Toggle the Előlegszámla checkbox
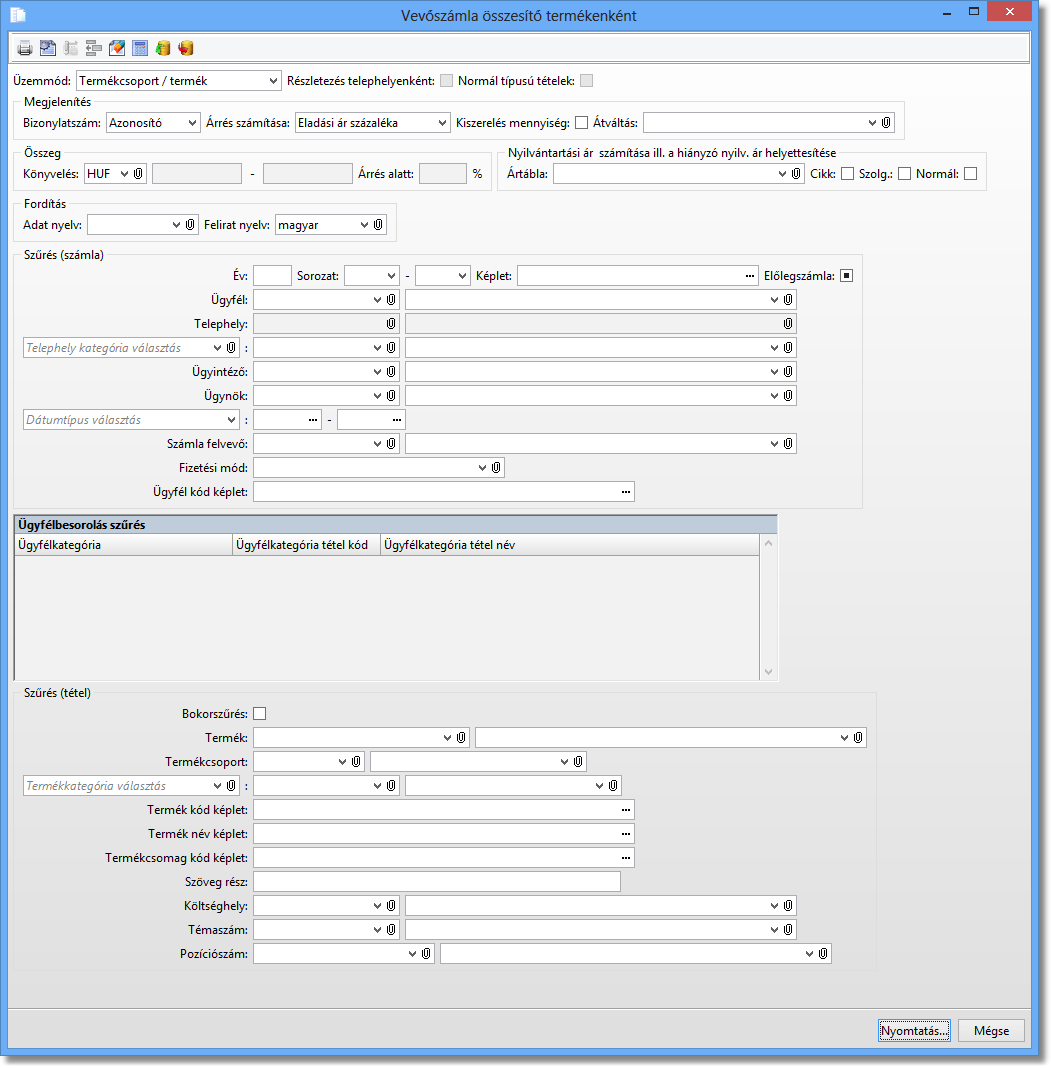This screenshot has height=1068, width=1051. [x=846, y=275]
